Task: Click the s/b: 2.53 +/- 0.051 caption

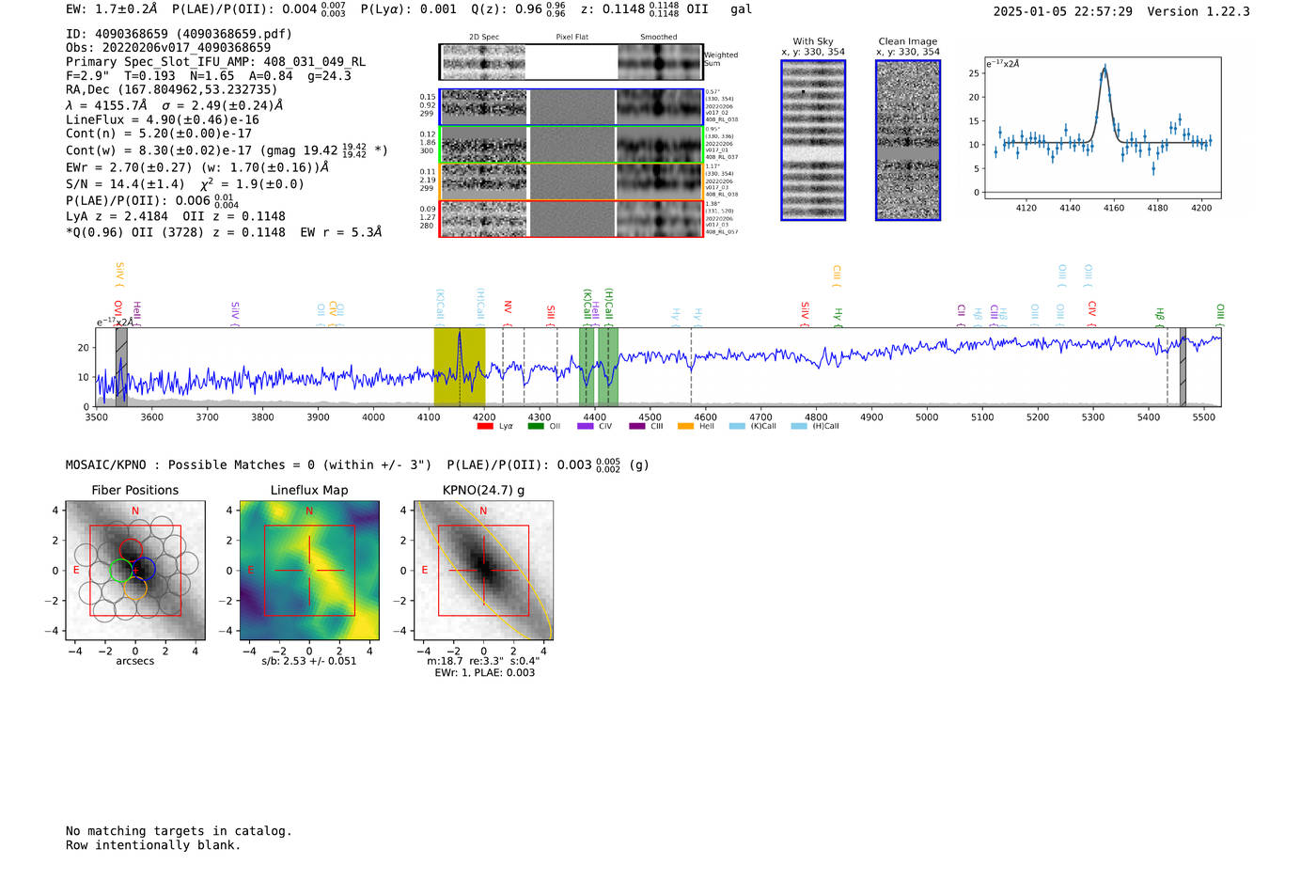Action: point(309,661)
